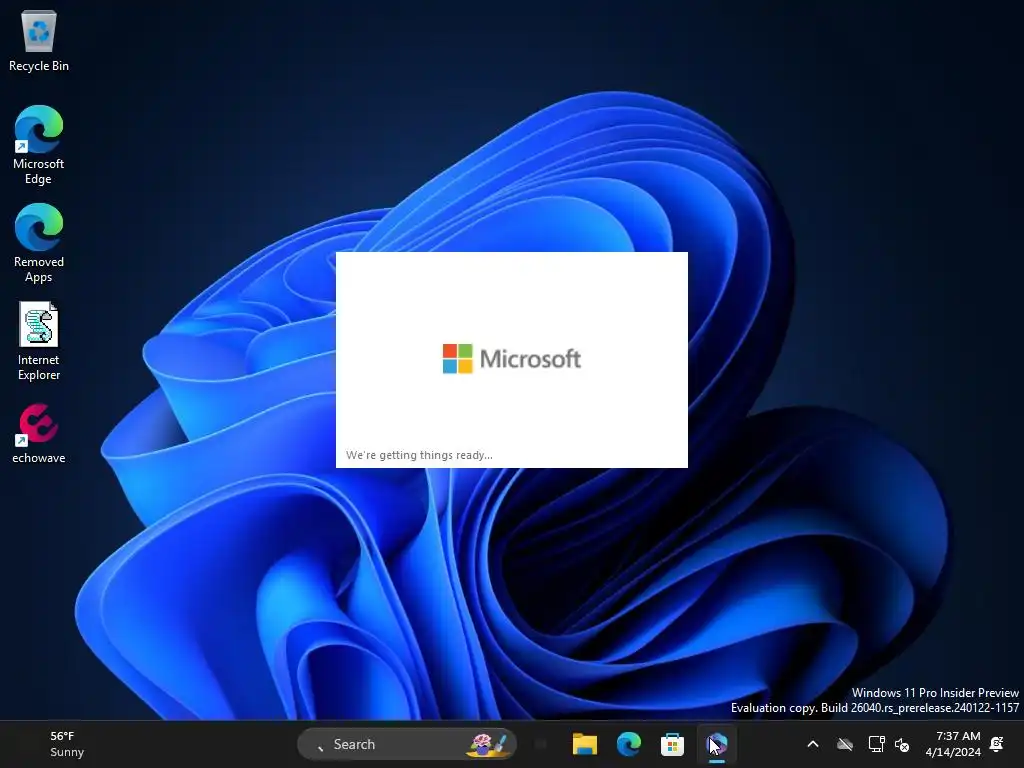The height and width of the screenshot is (768, 1024).
Task: Select the Removed Apps desktop icon
Action: (x=39, y=243)
